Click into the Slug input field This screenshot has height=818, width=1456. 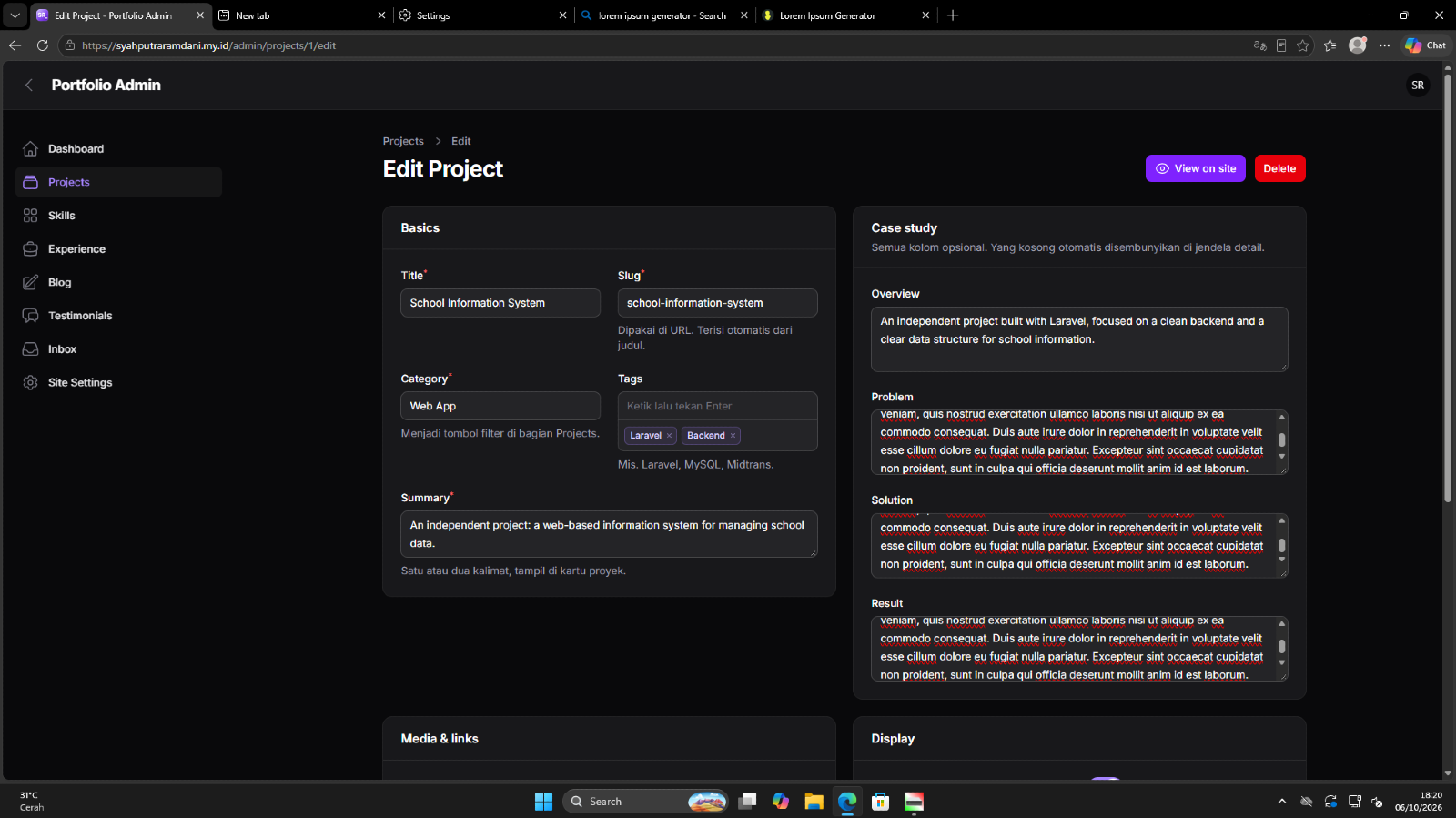click(718, 303)
